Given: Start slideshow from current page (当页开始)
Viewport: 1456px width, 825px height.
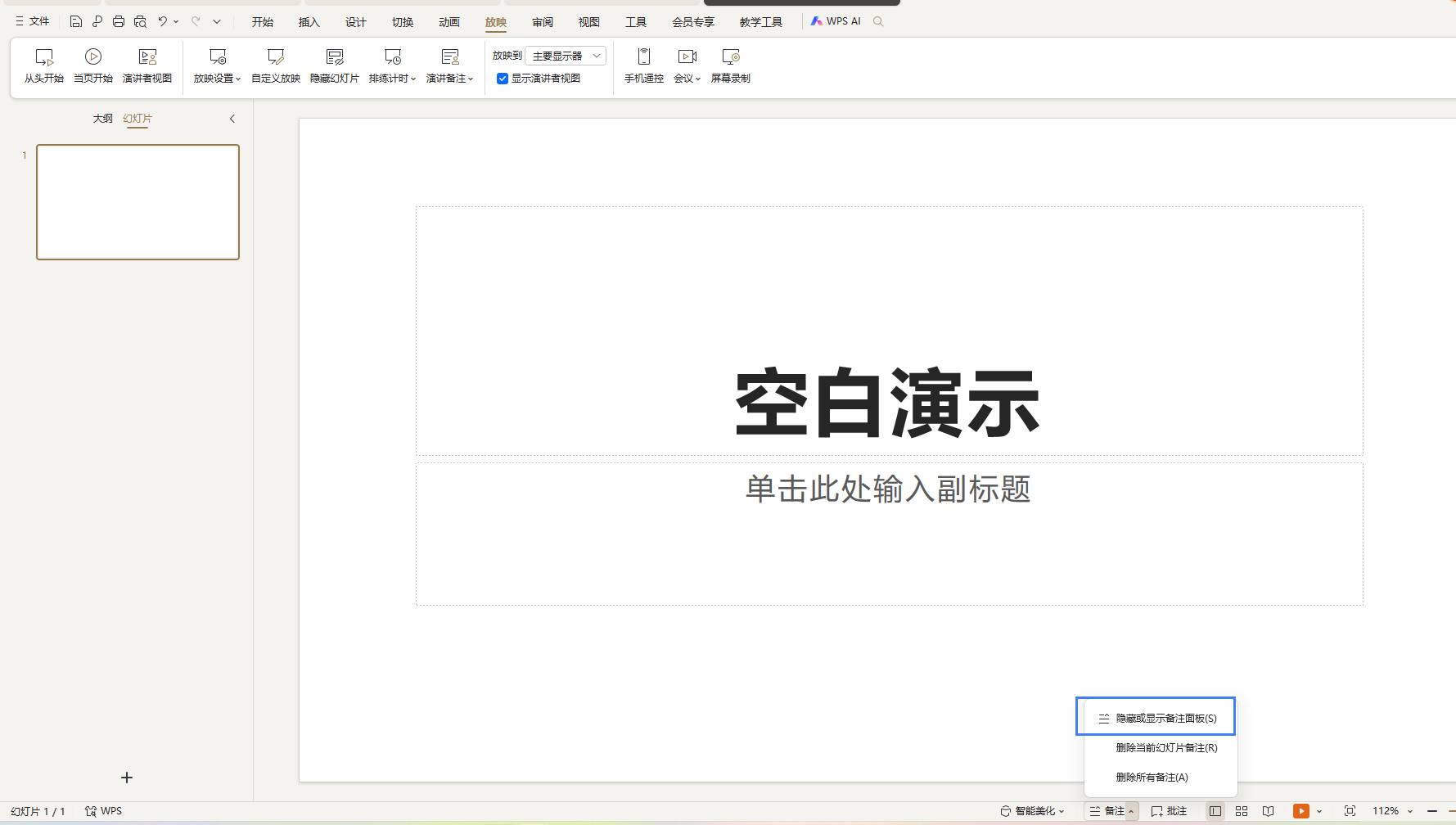Looking at the screenshot, I should point(93,57).
